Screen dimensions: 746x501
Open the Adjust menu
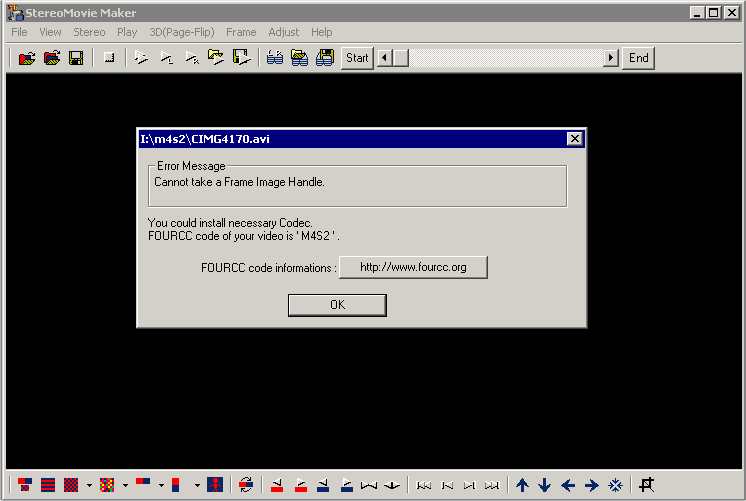click(284, 32)
